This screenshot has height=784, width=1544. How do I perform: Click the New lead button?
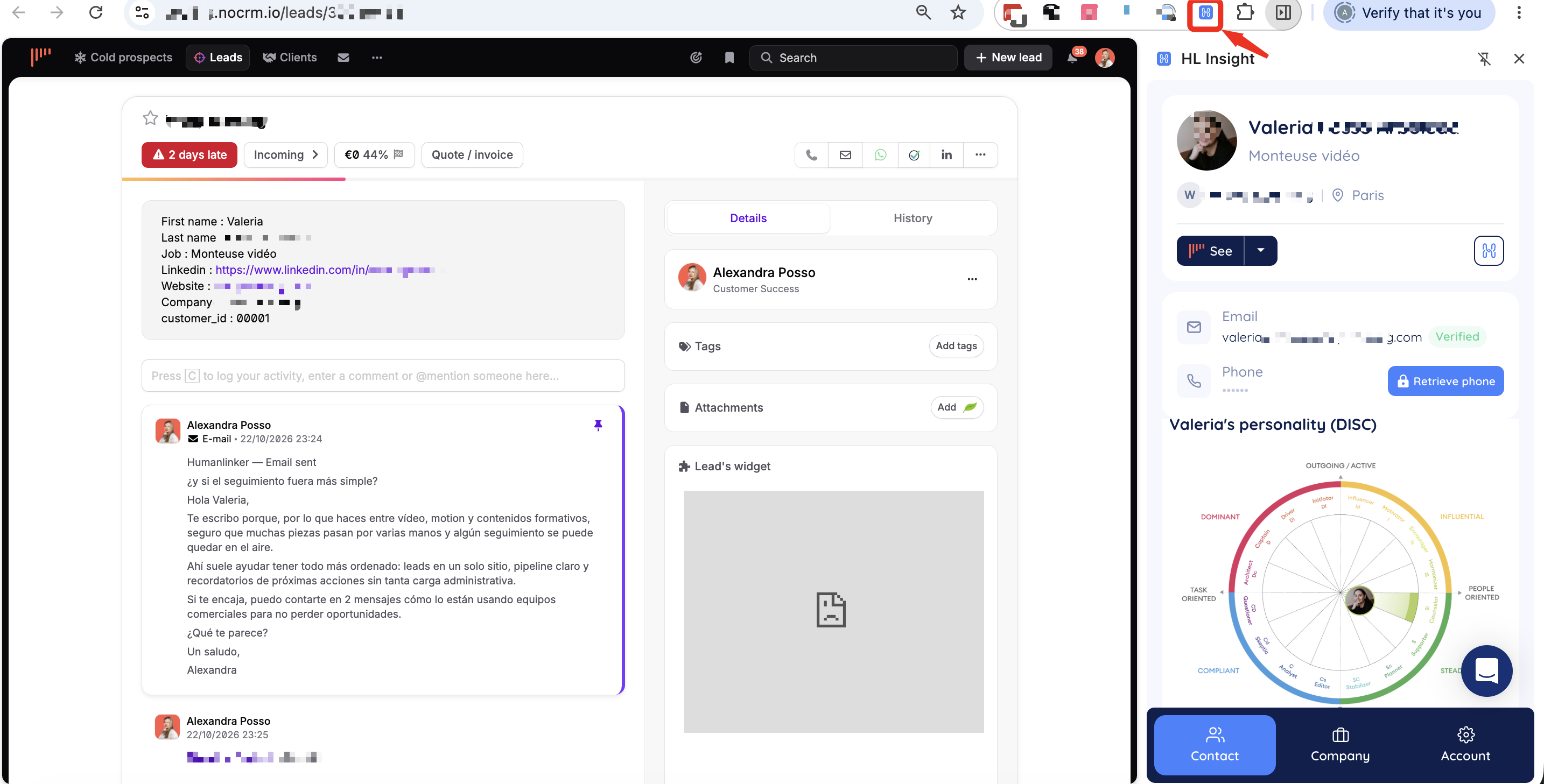(1008, 58)
